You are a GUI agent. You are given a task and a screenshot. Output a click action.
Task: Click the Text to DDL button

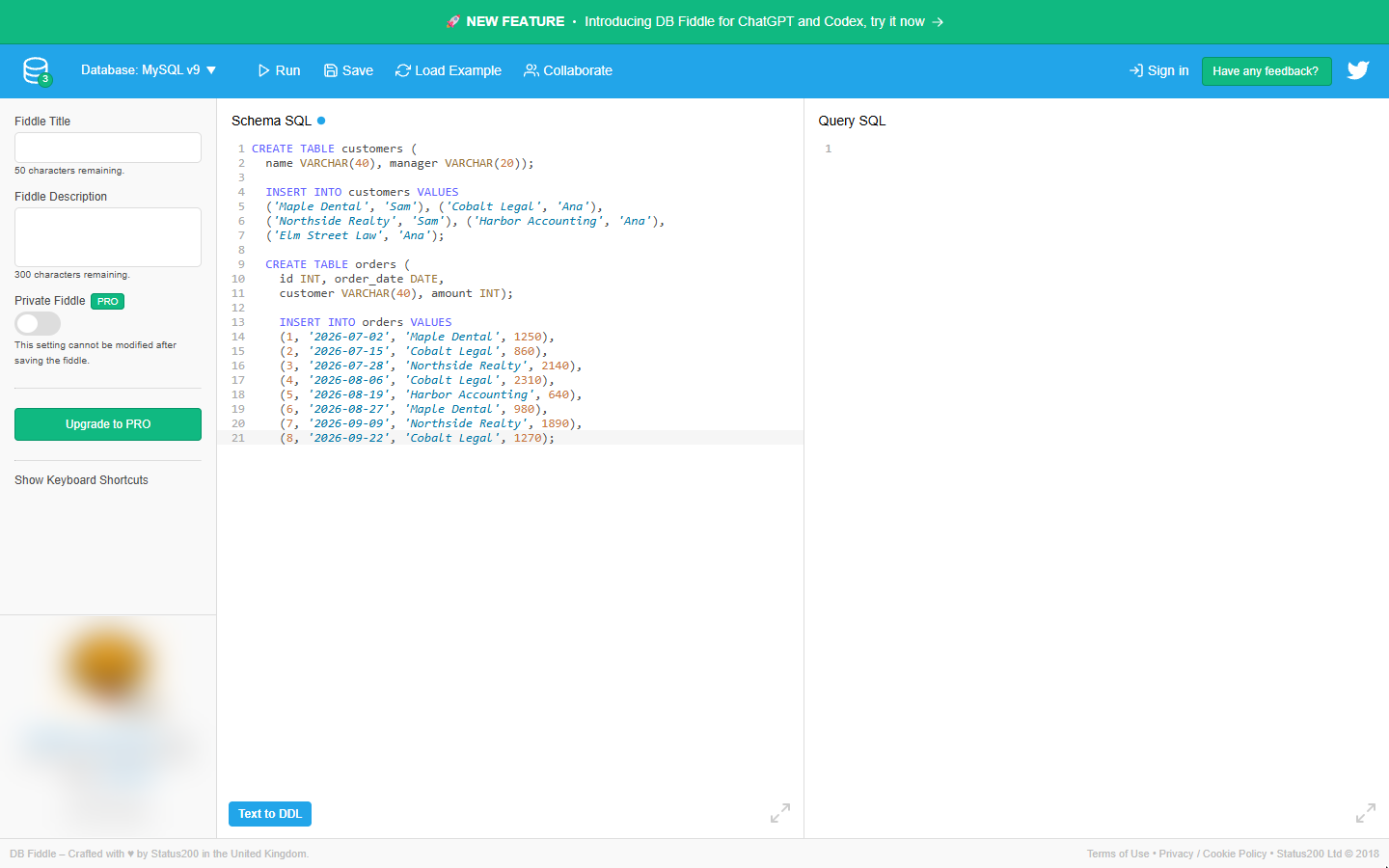pos(270,814)
